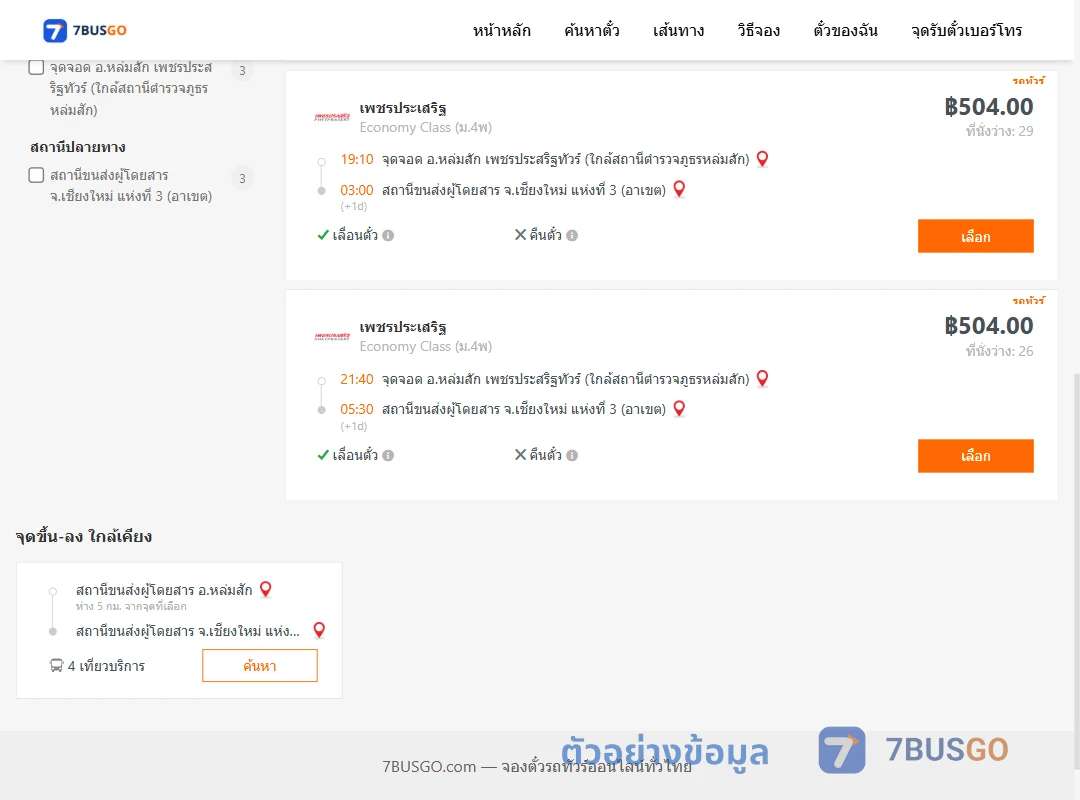This screenshot has height=800, width=1080.
Task: Show info for คืนตั๋ว on first trip
Action: point(572,236)
